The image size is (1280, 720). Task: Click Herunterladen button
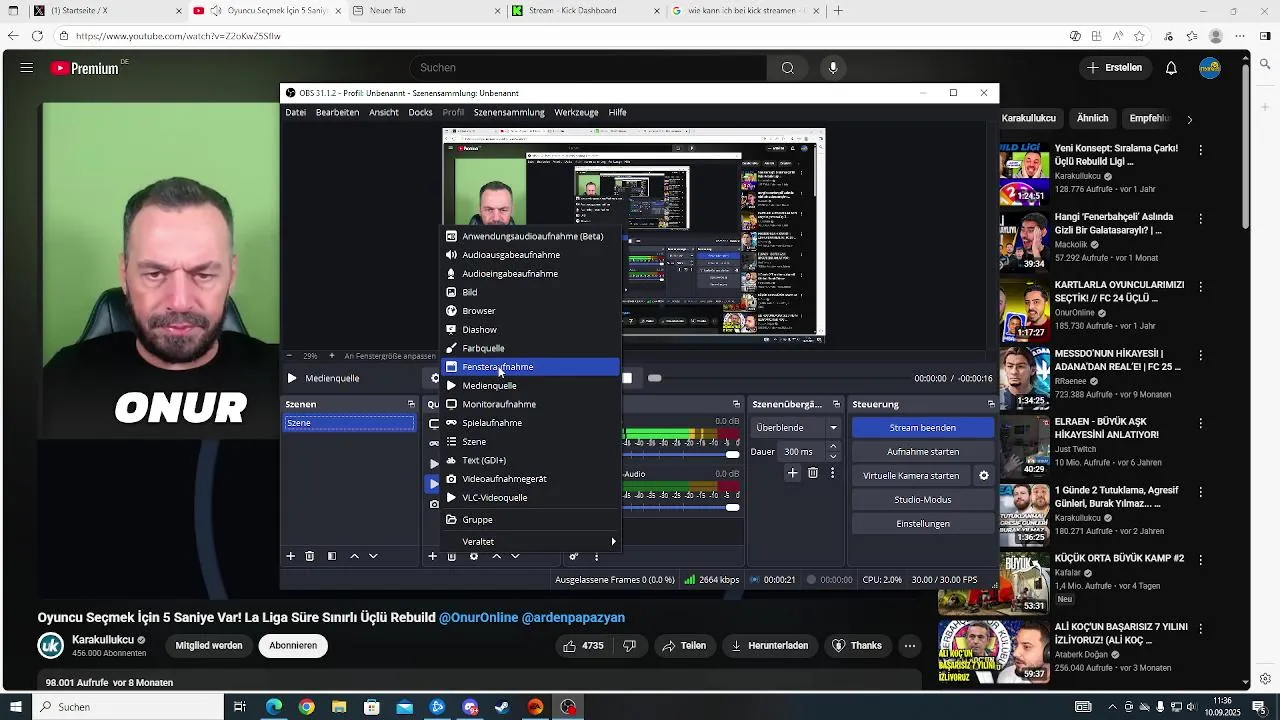pyautogui.click(x=770, y=646)
